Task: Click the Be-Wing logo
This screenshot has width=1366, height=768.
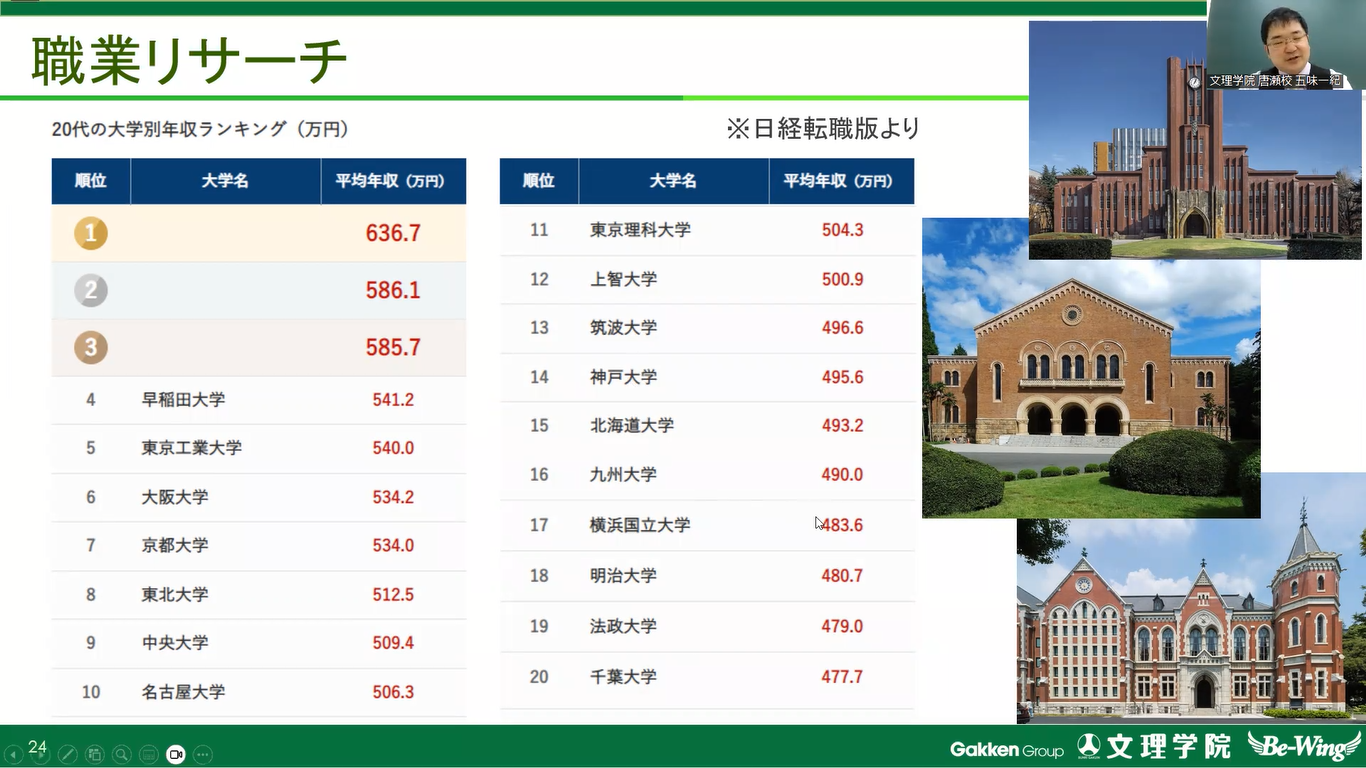Action: point(1304,746)
